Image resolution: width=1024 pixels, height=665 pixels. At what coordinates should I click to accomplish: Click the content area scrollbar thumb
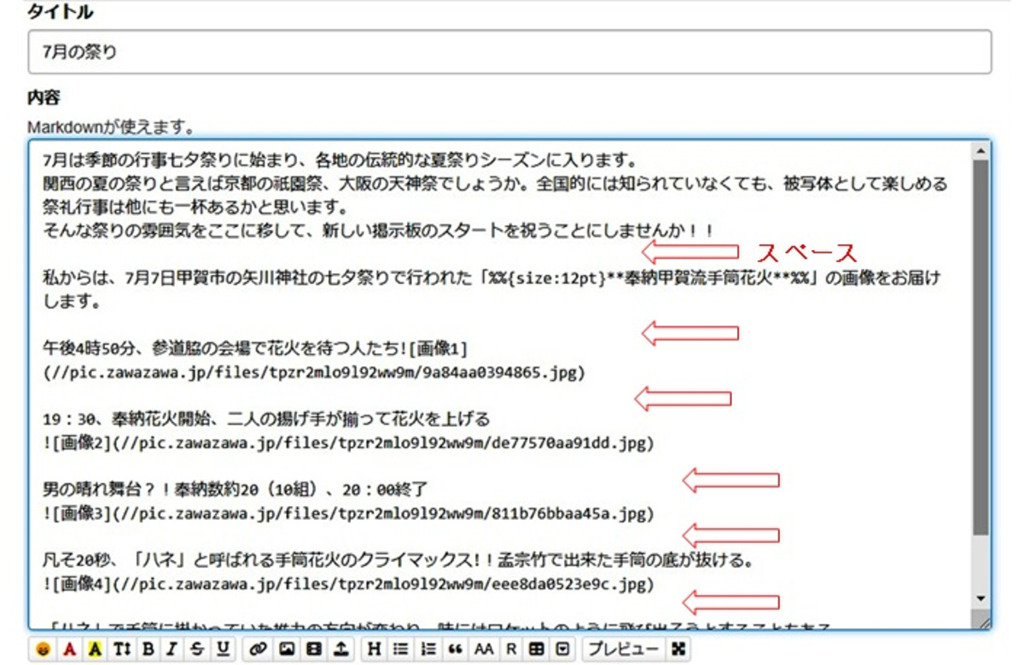[x=981, y=346]
